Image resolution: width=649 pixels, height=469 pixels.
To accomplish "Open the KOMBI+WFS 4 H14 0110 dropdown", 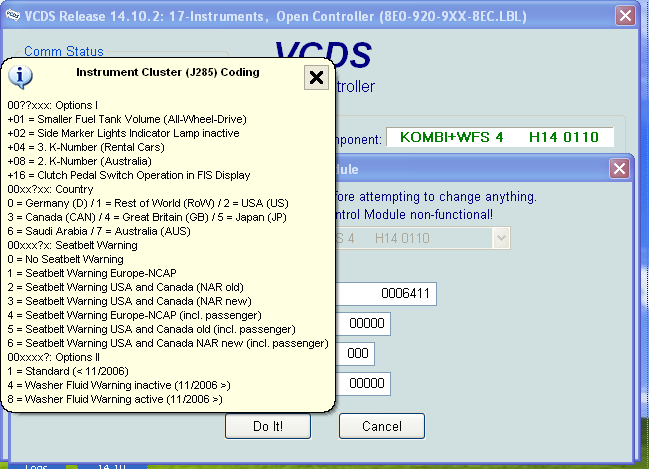I will click(x=501, y=238).
